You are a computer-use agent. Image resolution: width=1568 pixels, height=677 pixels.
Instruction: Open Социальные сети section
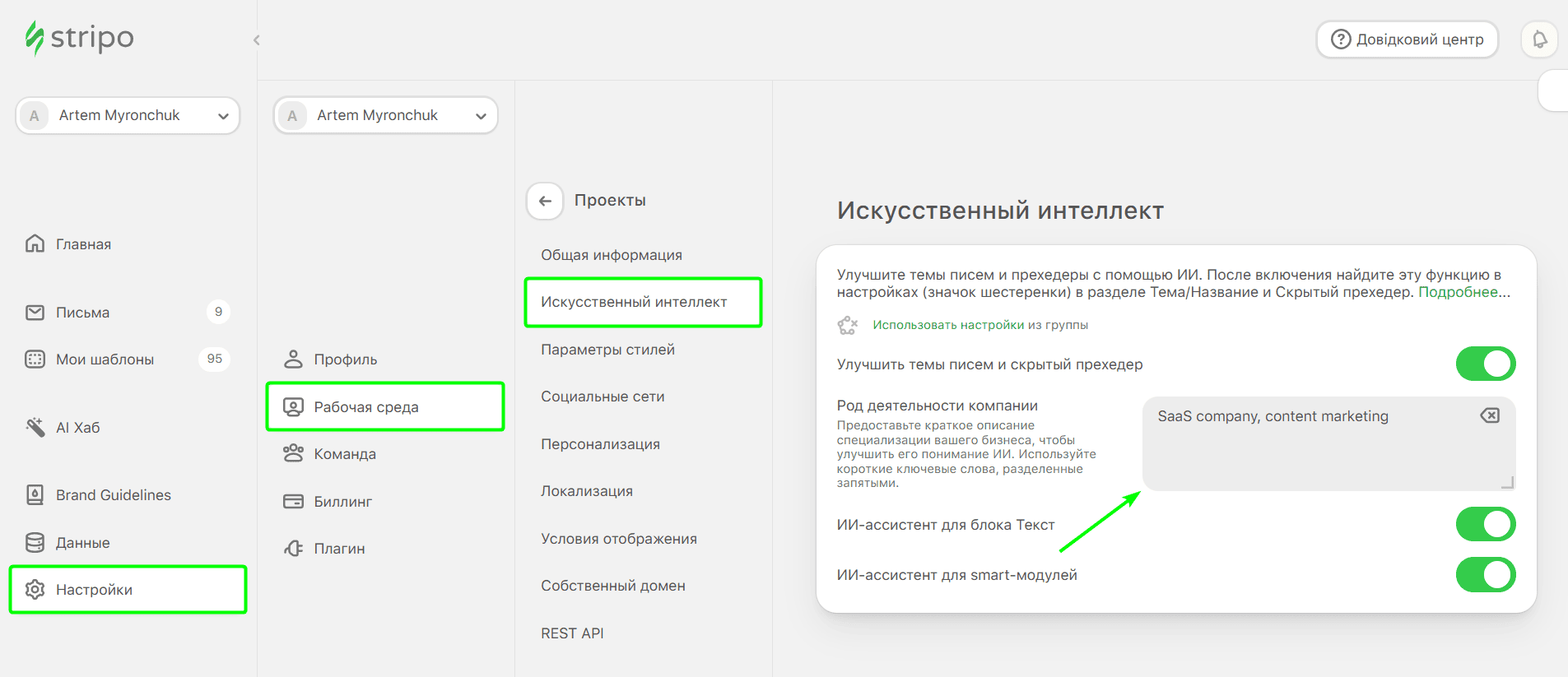[603, 396]
